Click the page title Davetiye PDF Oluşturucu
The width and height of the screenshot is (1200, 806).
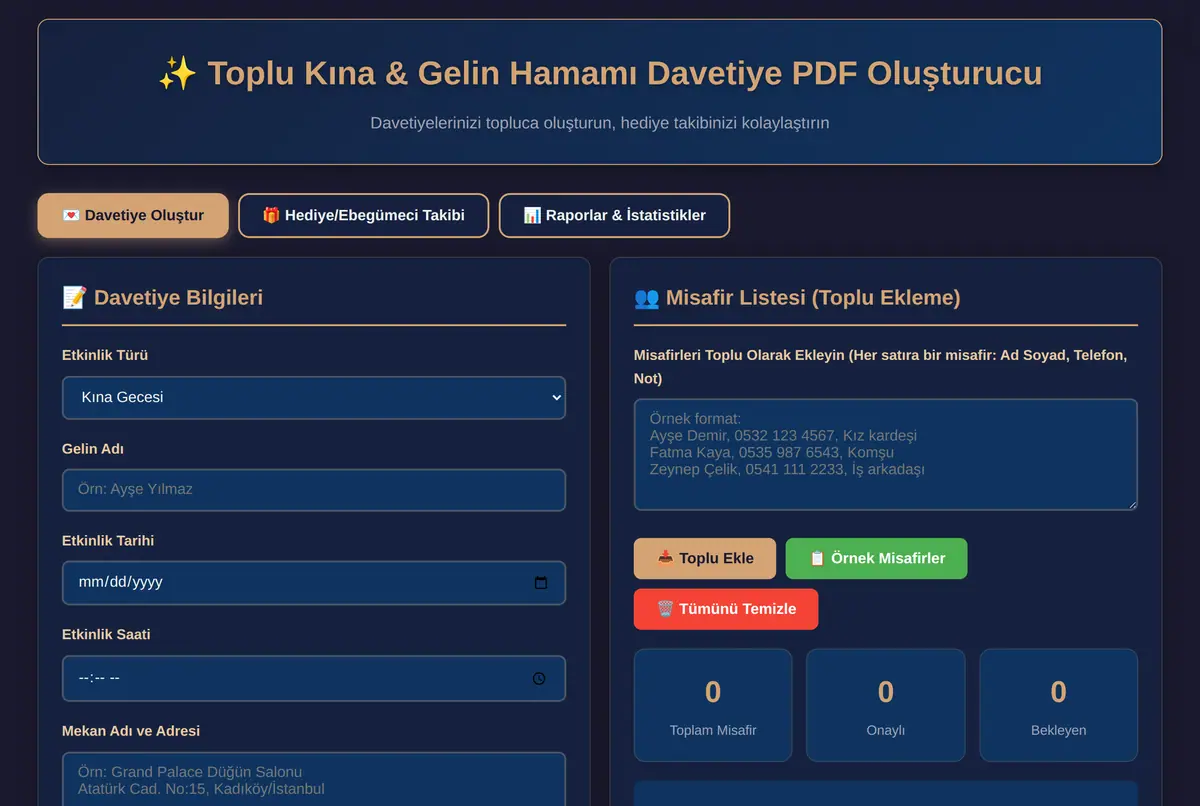(x=600, y=73)
